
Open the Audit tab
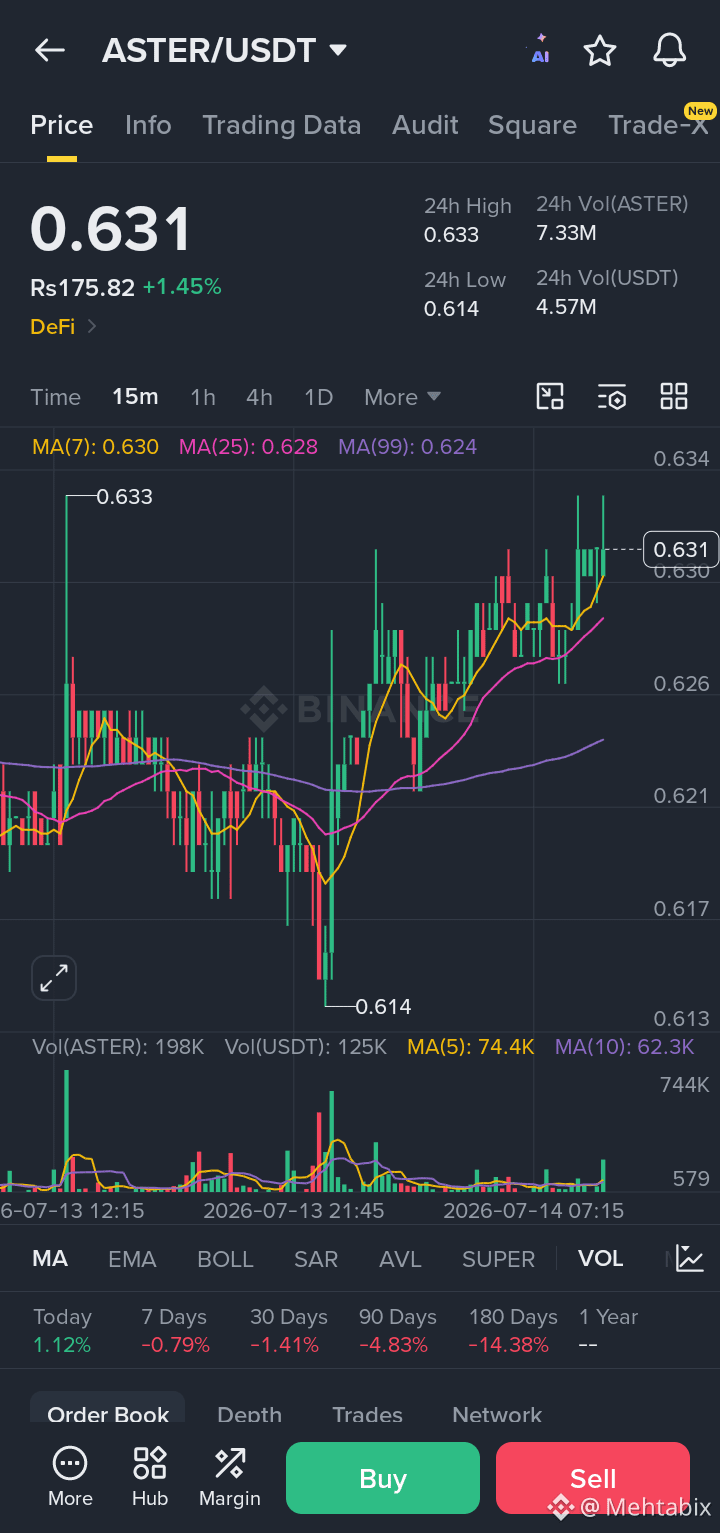tap(425, 125)
